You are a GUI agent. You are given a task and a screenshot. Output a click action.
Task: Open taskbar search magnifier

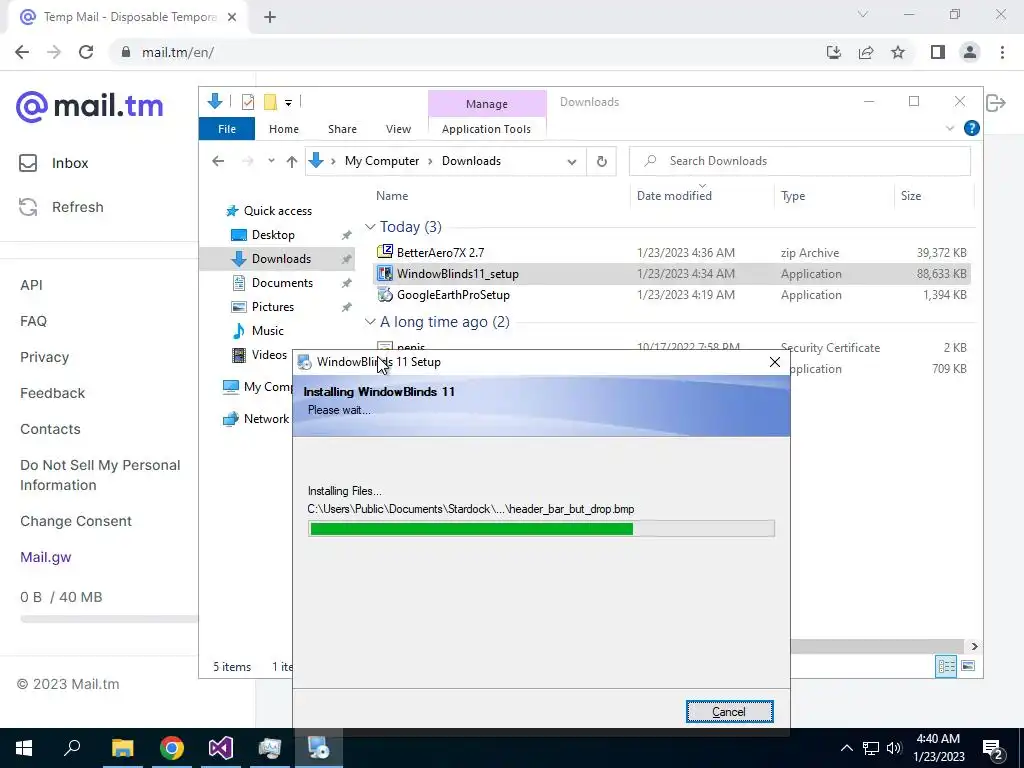point(72,748)
